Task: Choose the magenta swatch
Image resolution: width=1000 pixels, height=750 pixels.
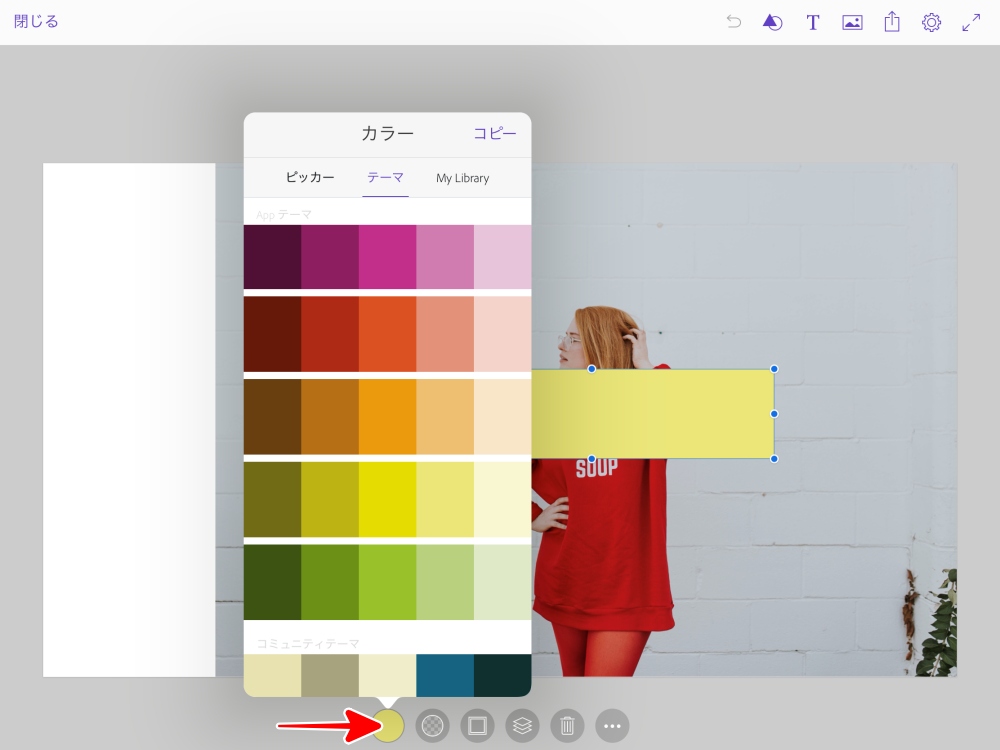Action: tap(388, 257)
